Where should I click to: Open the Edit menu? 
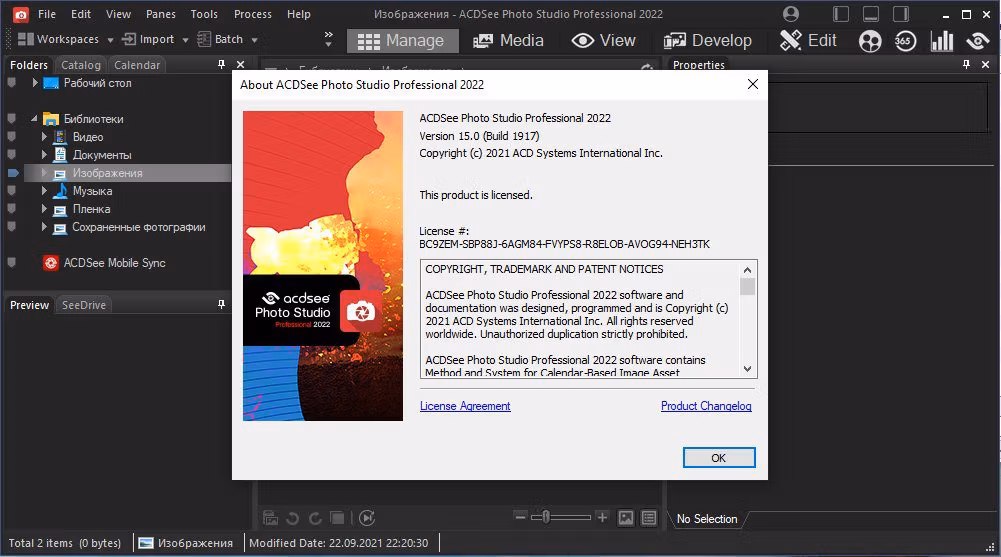80,14
